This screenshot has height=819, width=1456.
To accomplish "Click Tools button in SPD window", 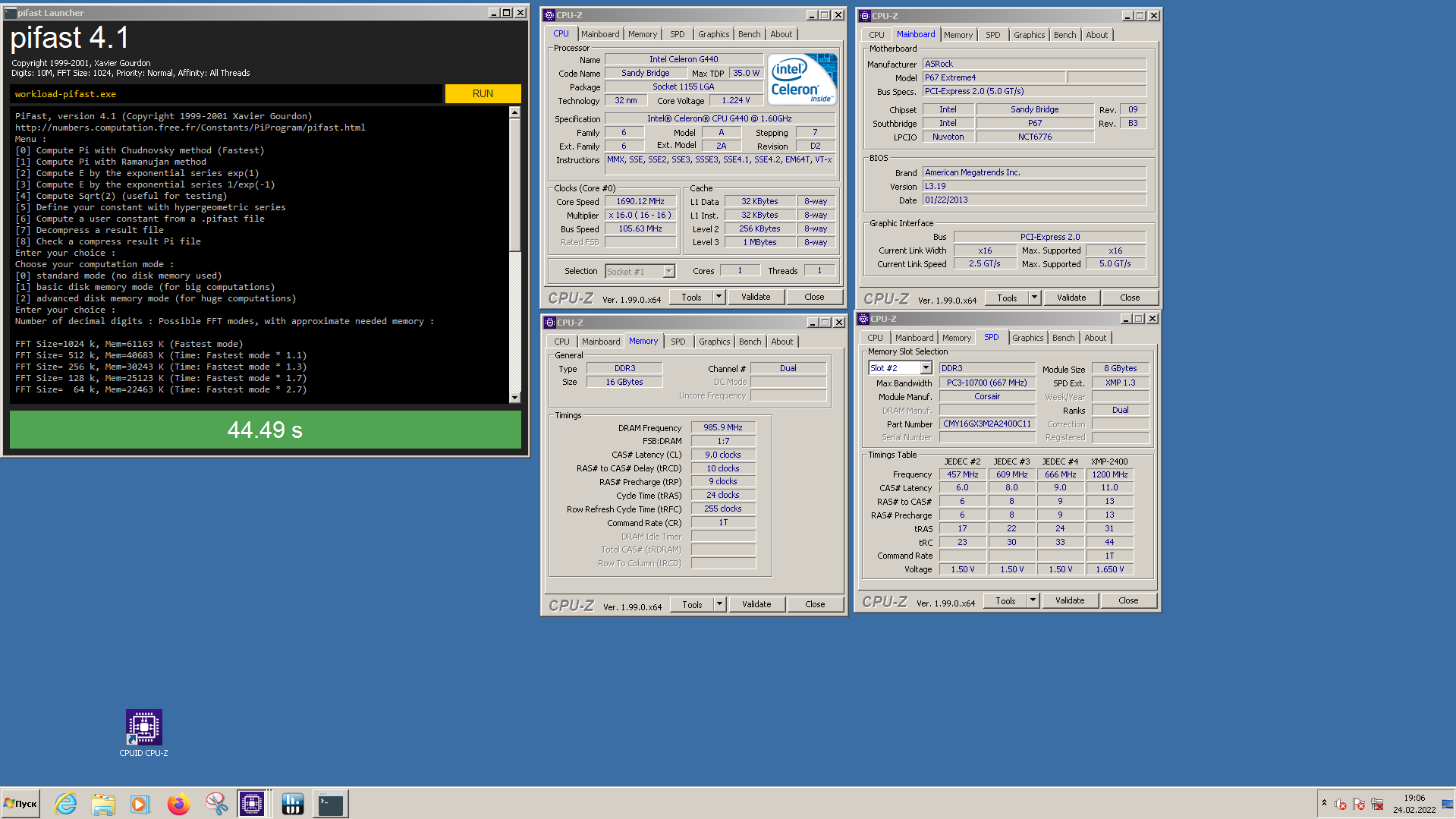I will 1005,600.
